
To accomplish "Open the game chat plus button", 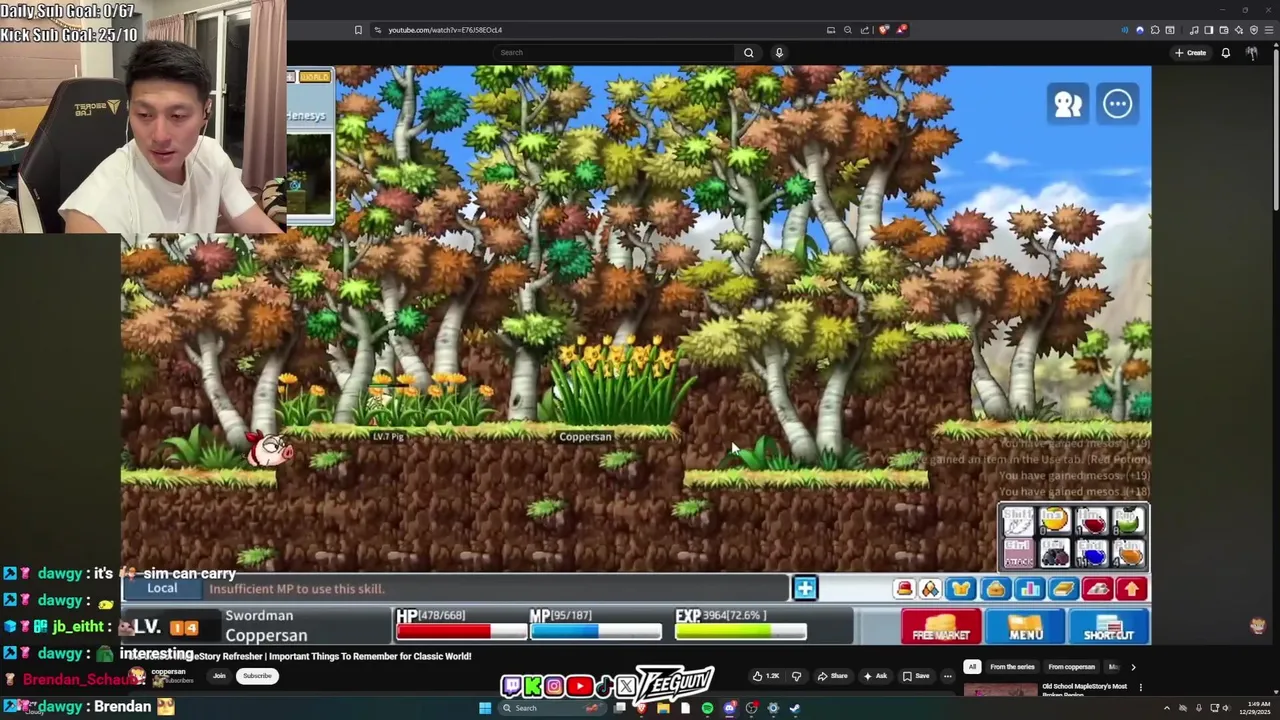I will tap(804, 589).
